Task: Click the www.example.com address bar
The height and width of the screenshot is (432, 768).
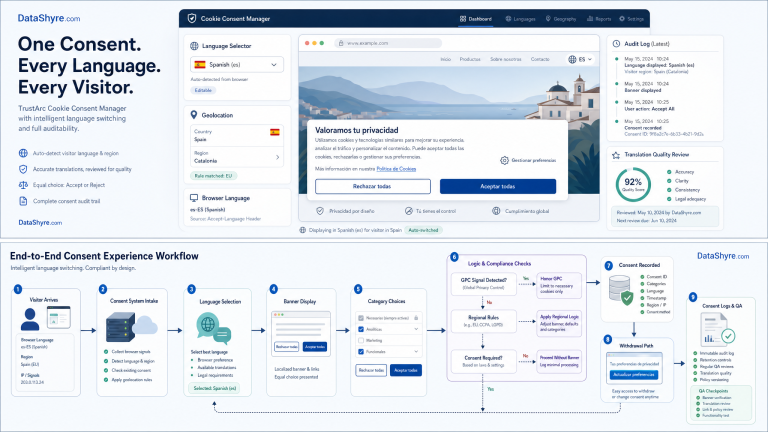Action: click(388, 43)
